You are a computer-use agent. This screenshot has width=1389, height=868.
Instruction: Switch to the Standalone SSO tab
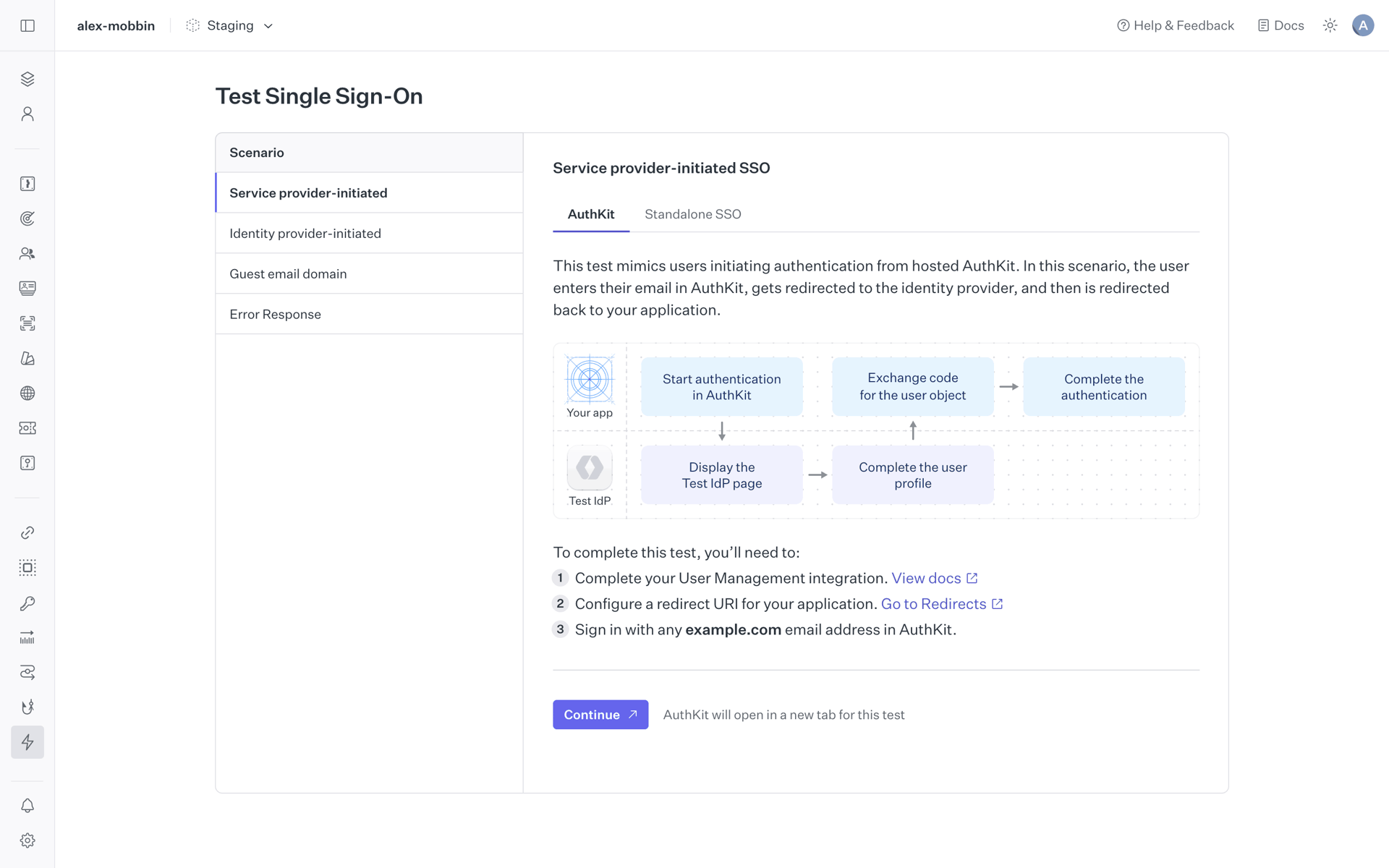tap(693, 214)
